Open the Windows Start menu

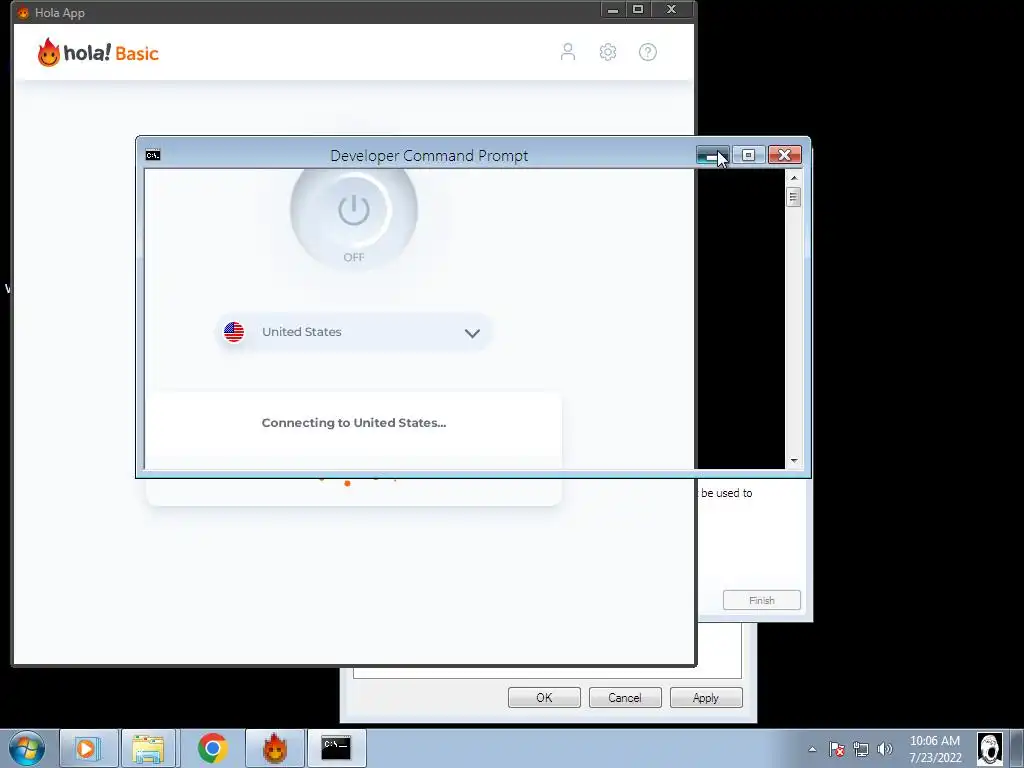tap(27, 748)
